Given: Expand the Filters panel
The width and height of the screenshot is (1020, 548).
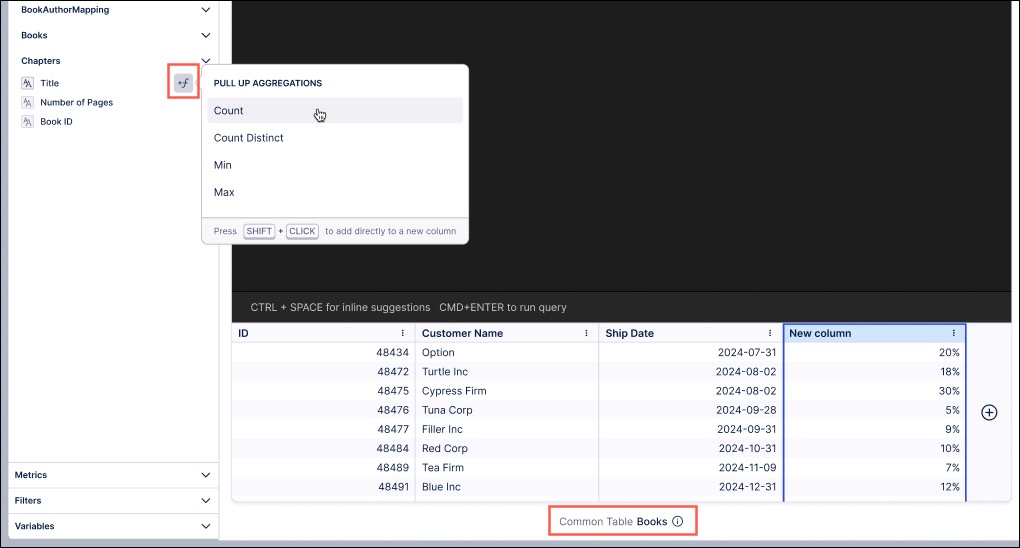Looking at the screenshot, I should 205,500.
